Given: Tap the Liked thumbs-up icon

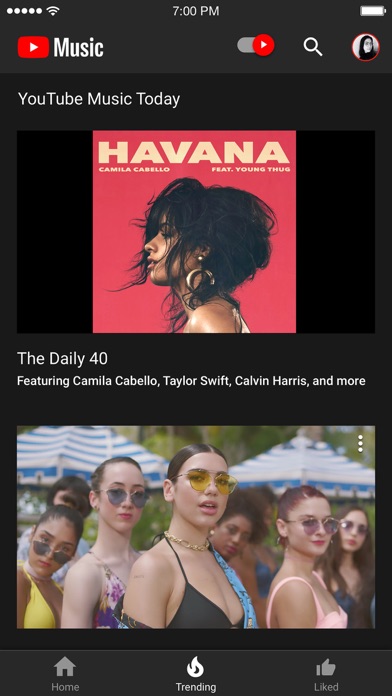Looking at the screenshot, I should [x=326, y=667].
